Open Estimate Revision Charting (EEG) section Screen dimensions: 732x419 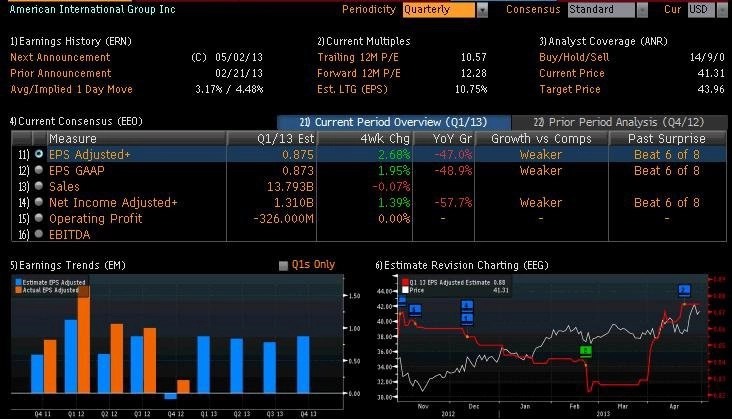(x=462, y=265)
